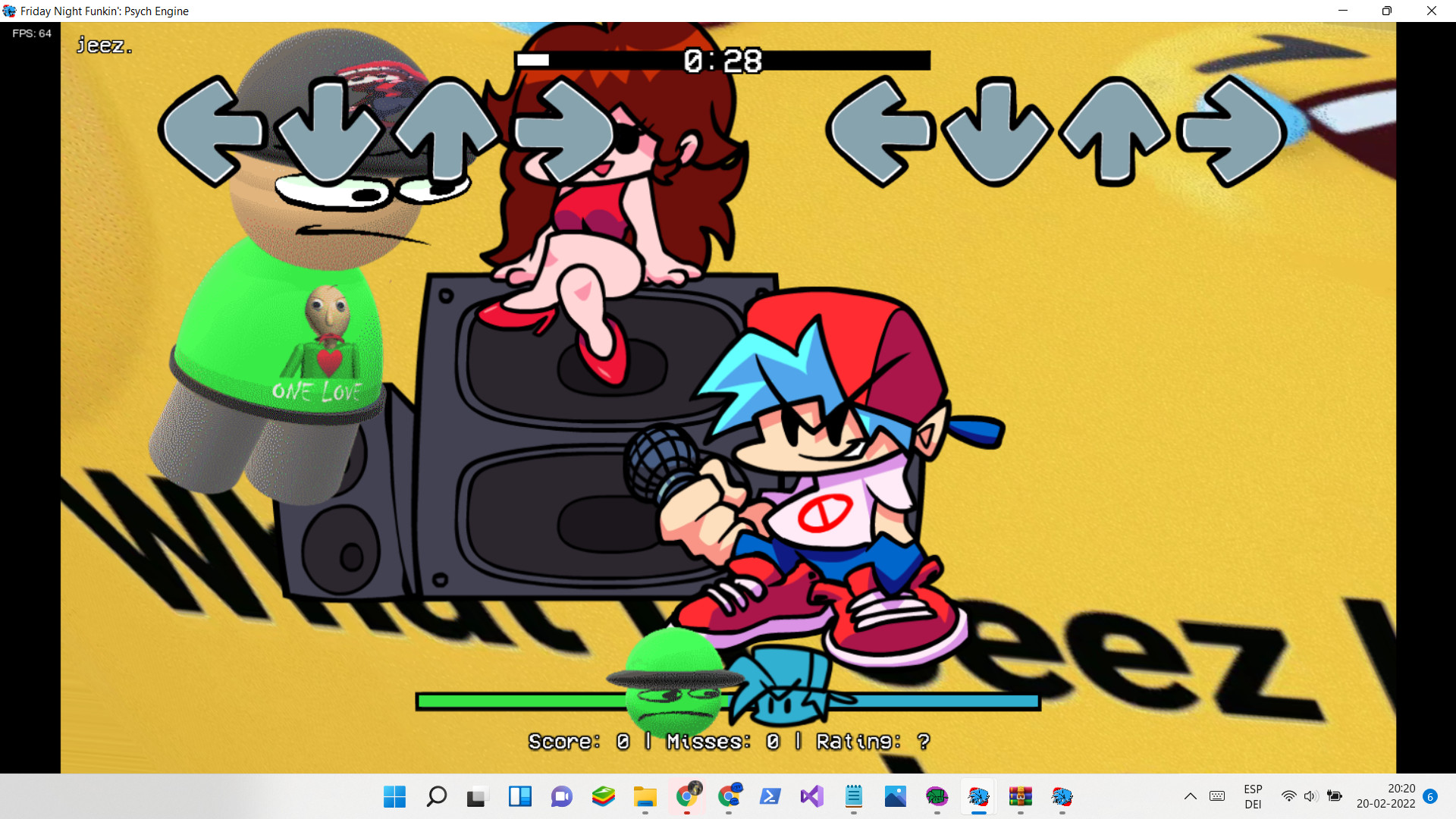Switch to Chrome with dark profile badge
1456x819 pixels.
point(688,795)
